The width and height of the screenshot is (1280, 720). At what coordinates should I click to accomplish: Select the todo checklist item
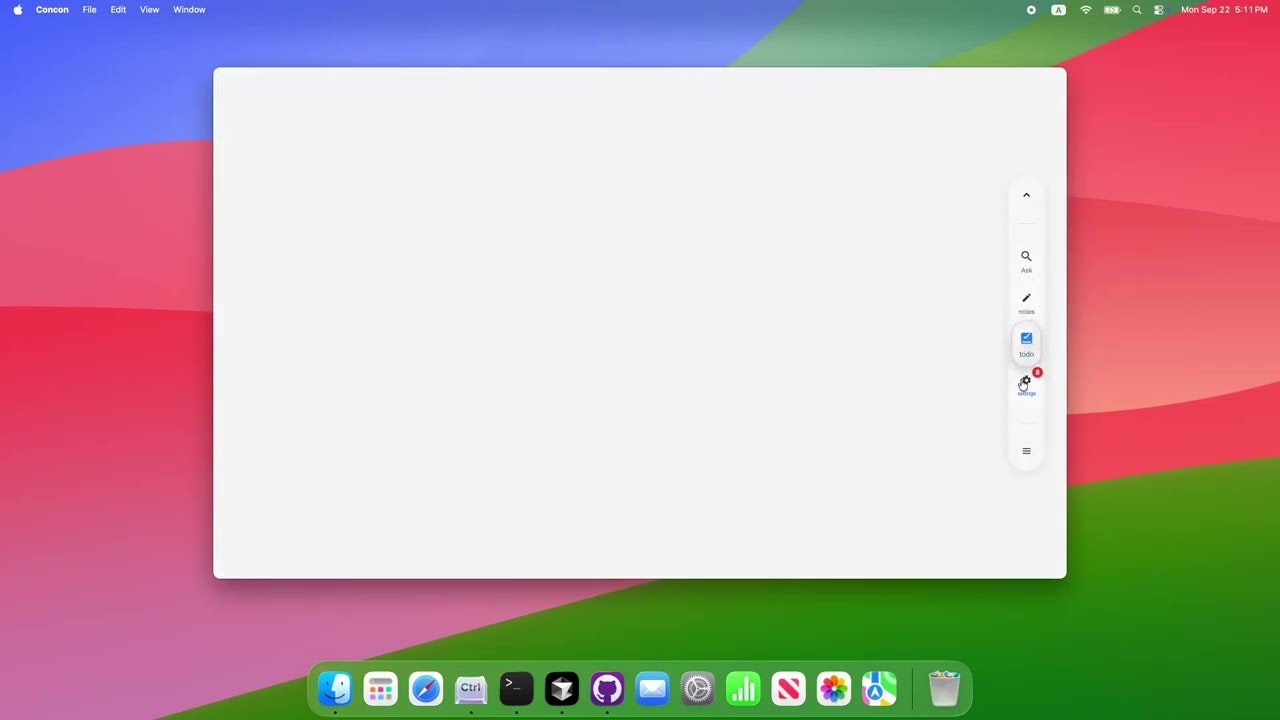1026,344
